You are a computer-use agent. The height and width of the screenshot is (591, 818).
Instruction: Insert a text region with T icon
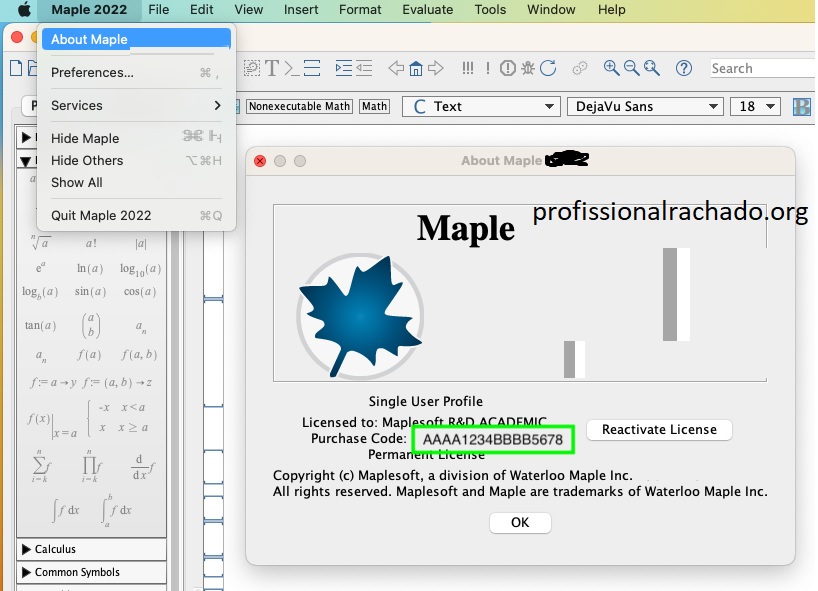(272, 68)
